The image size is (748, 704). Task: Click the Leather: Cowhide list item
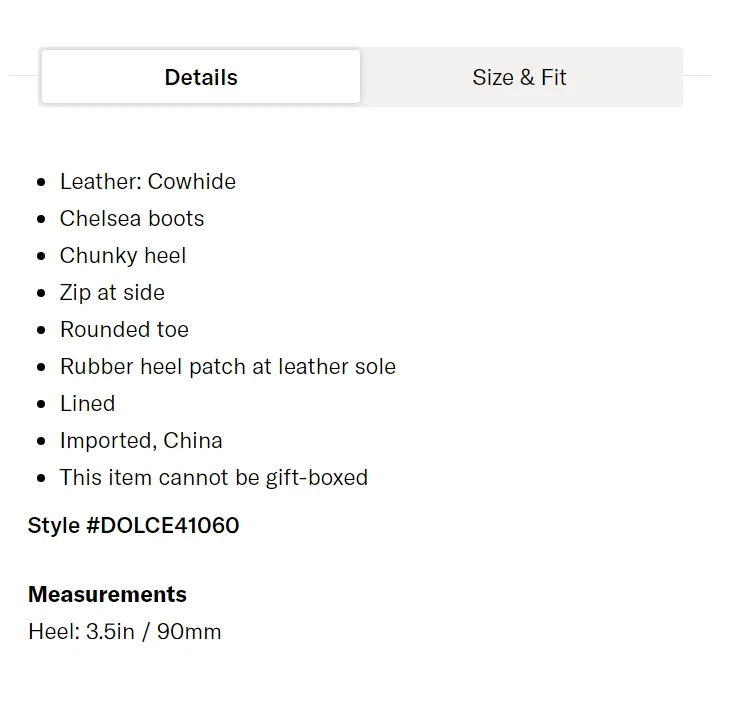(148, 182)
